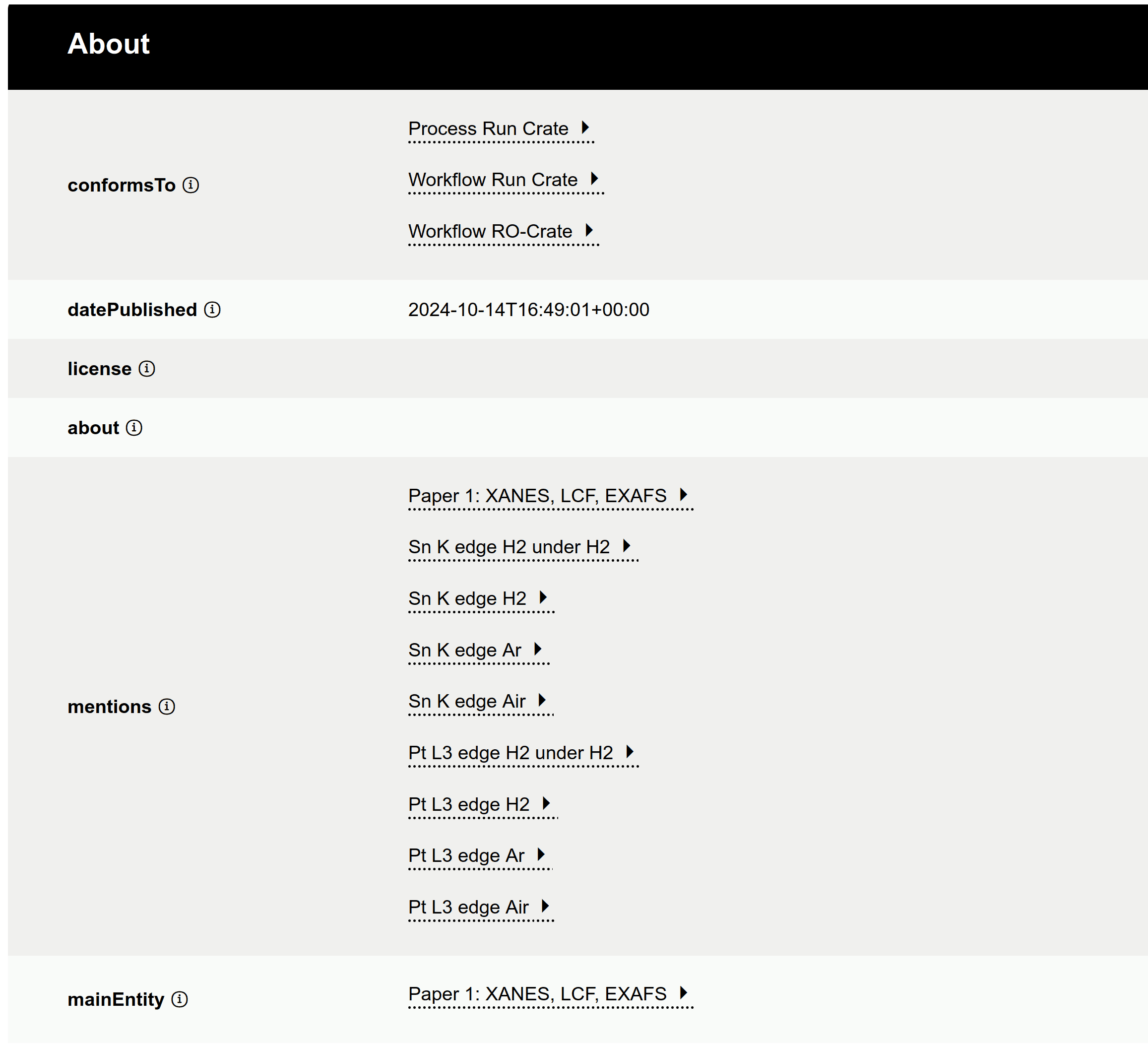Click the info icon next to about

[134, 428]
